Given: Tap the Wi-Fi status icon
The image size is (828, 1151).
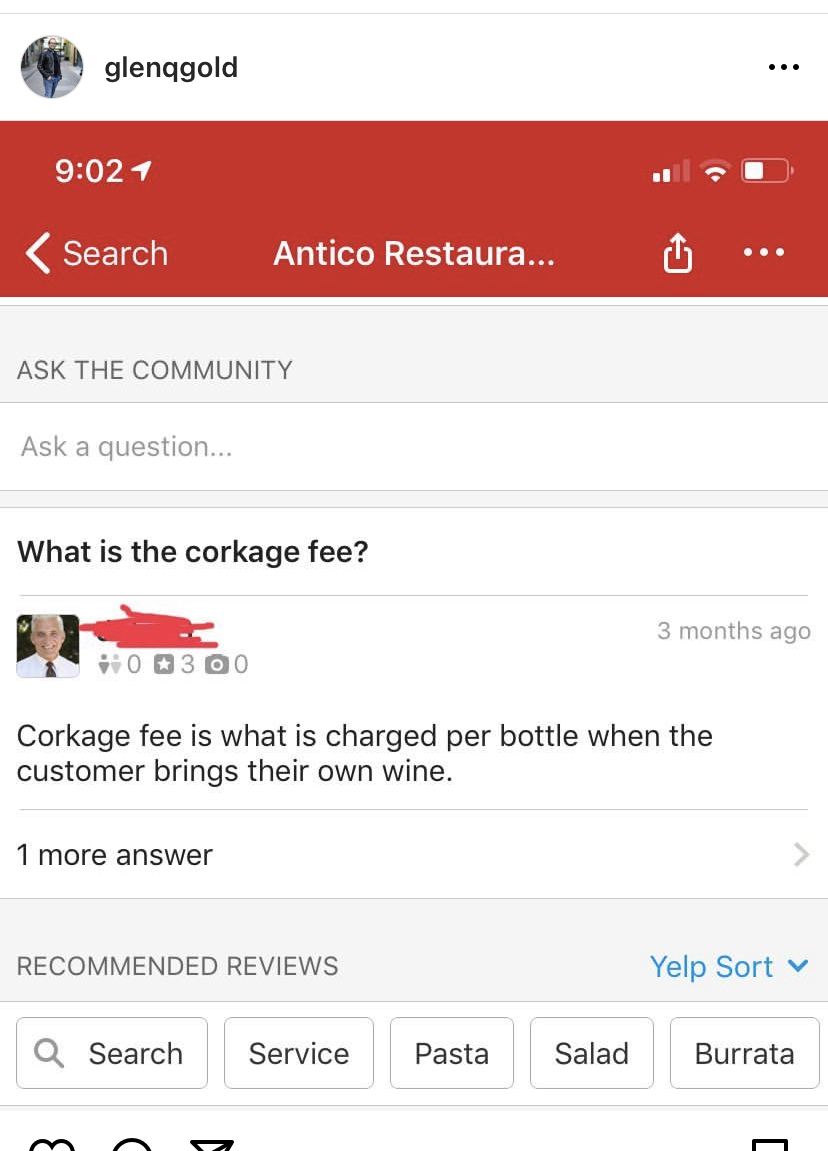Looking at the screenshot, I should [x=714, y=171].
